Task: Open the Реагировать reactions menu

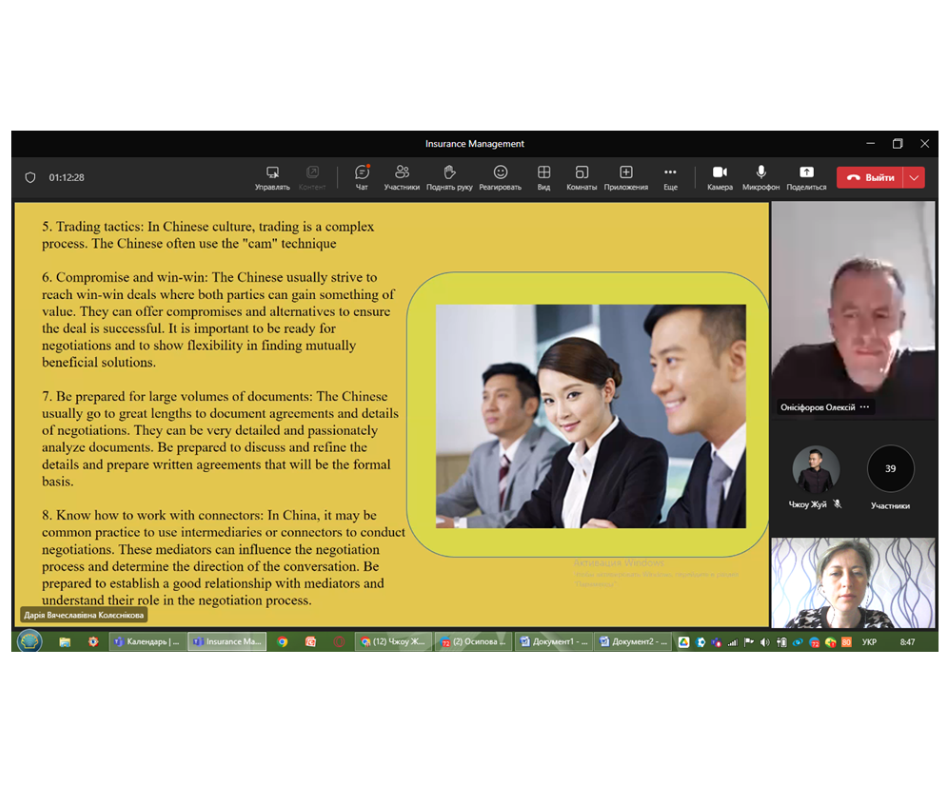Action: (x=500, y=178)
